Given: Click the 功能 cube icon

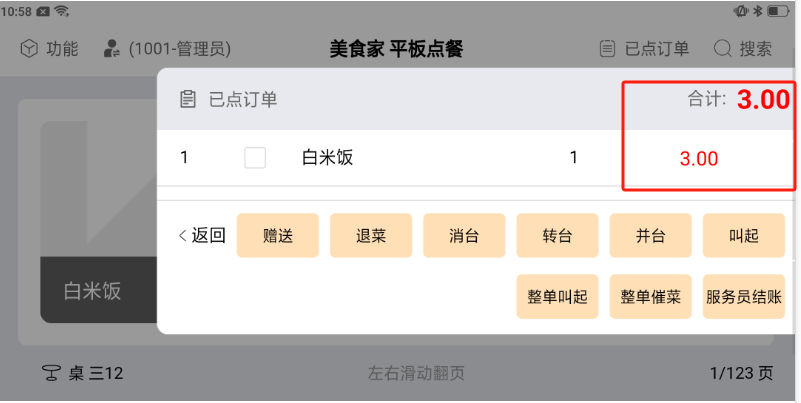Looking at the screenshot, I should pos(30,48).
